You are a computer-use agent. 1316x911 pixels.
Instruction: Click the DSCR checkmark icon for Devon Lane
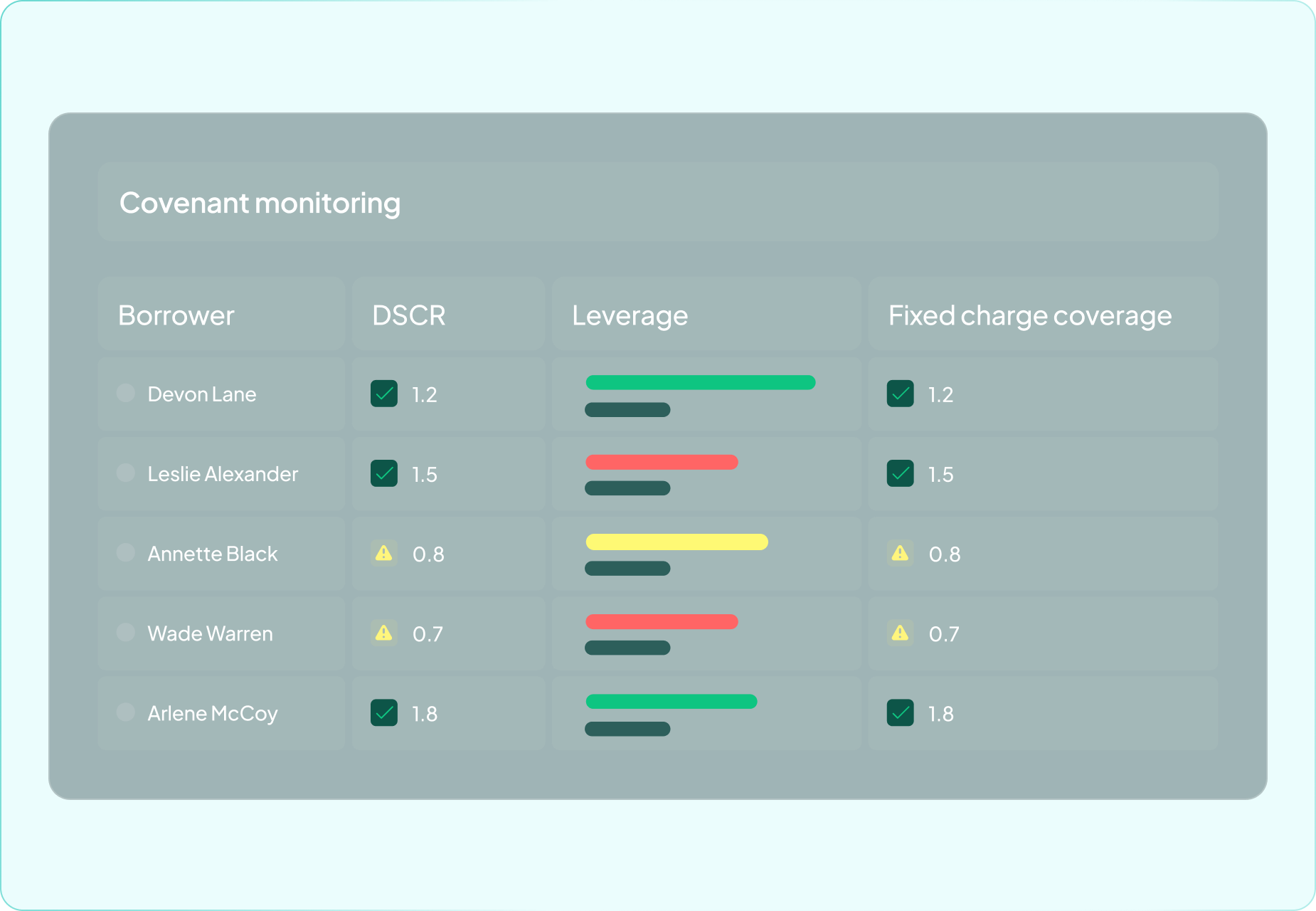tap(384, 394)
